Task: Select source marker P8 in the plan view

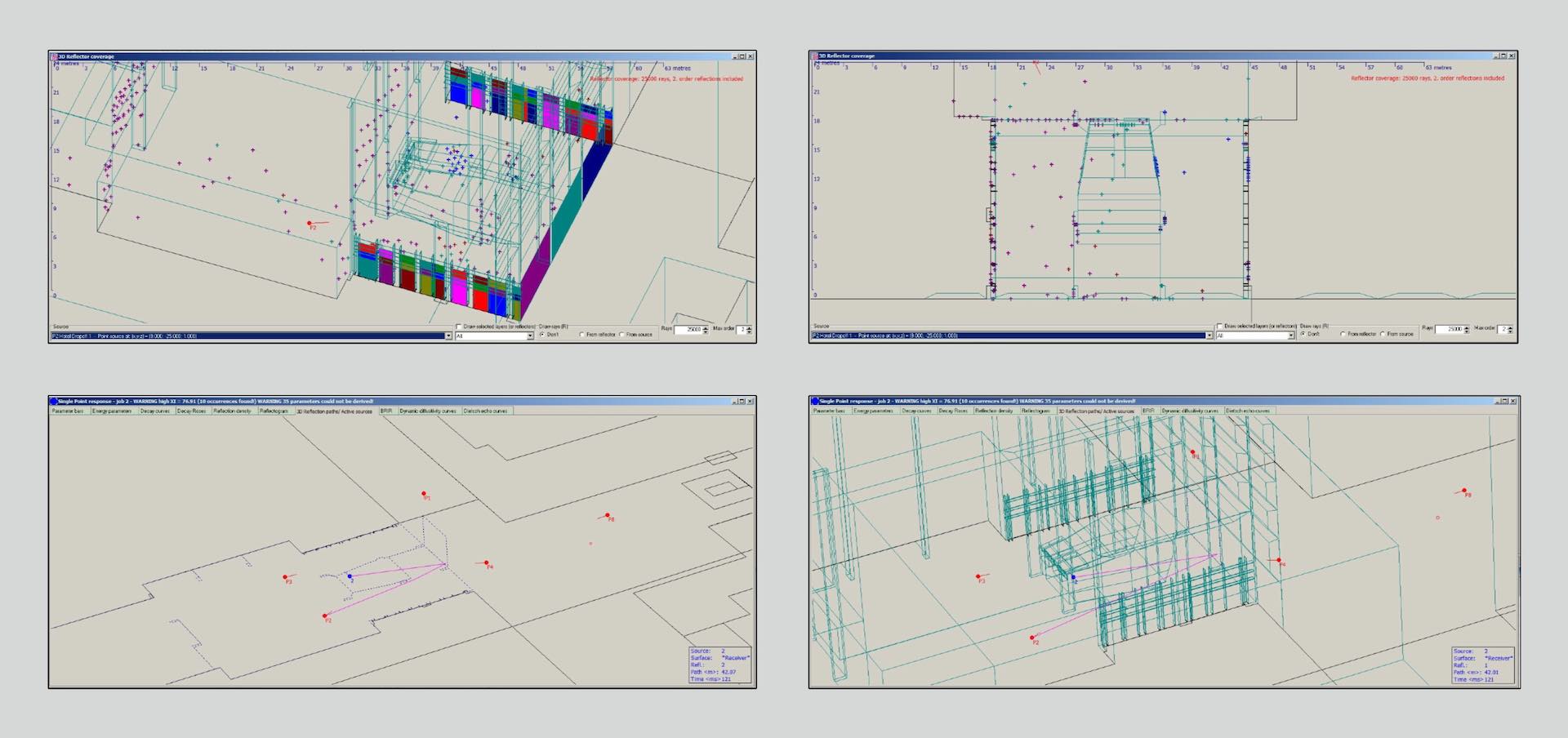Action: [608, 516]
